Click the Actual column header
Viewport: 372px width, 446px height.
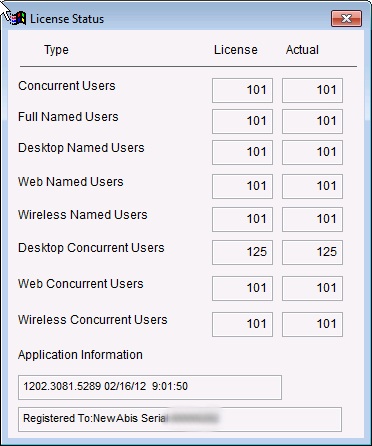[302, 50]
